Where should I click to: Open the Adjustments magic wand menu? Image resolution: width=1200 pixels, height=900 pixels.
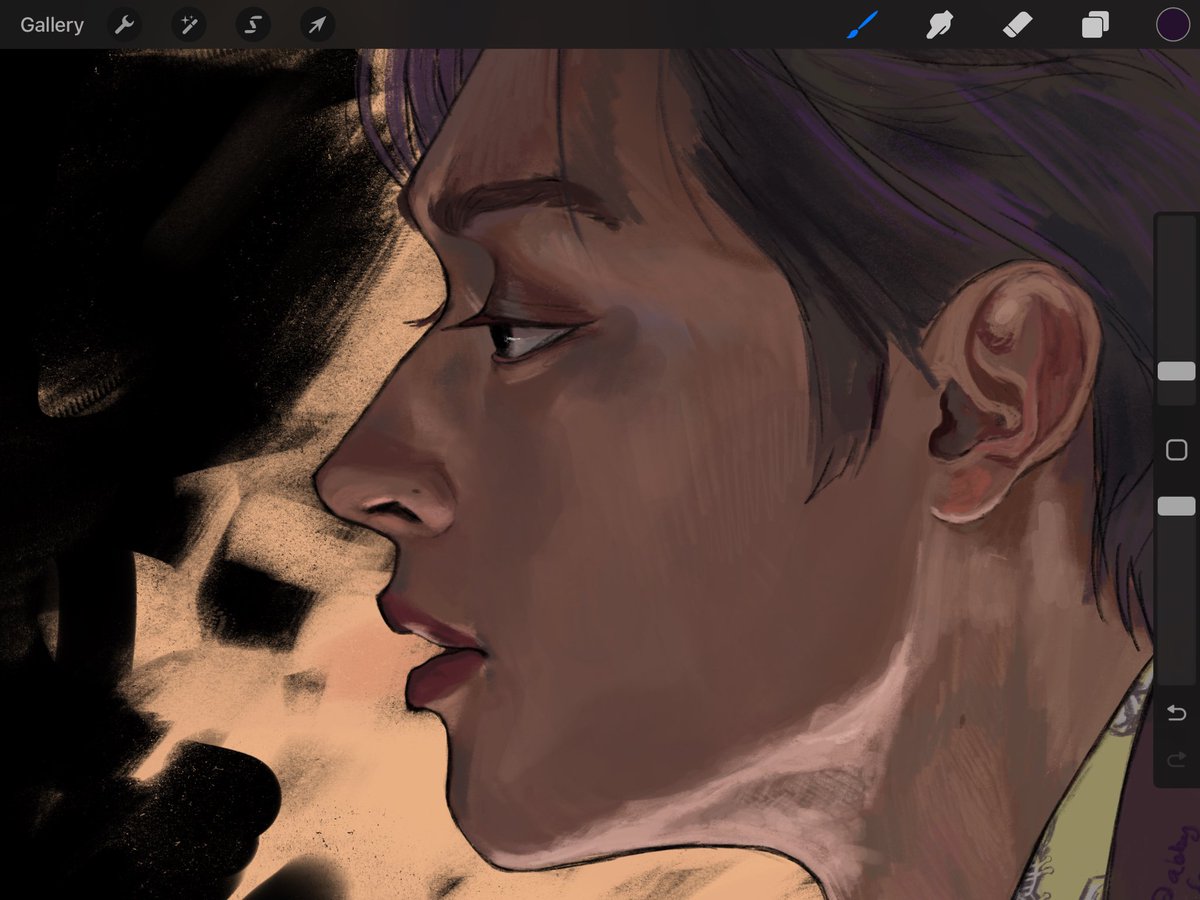[x=188, y=25]
